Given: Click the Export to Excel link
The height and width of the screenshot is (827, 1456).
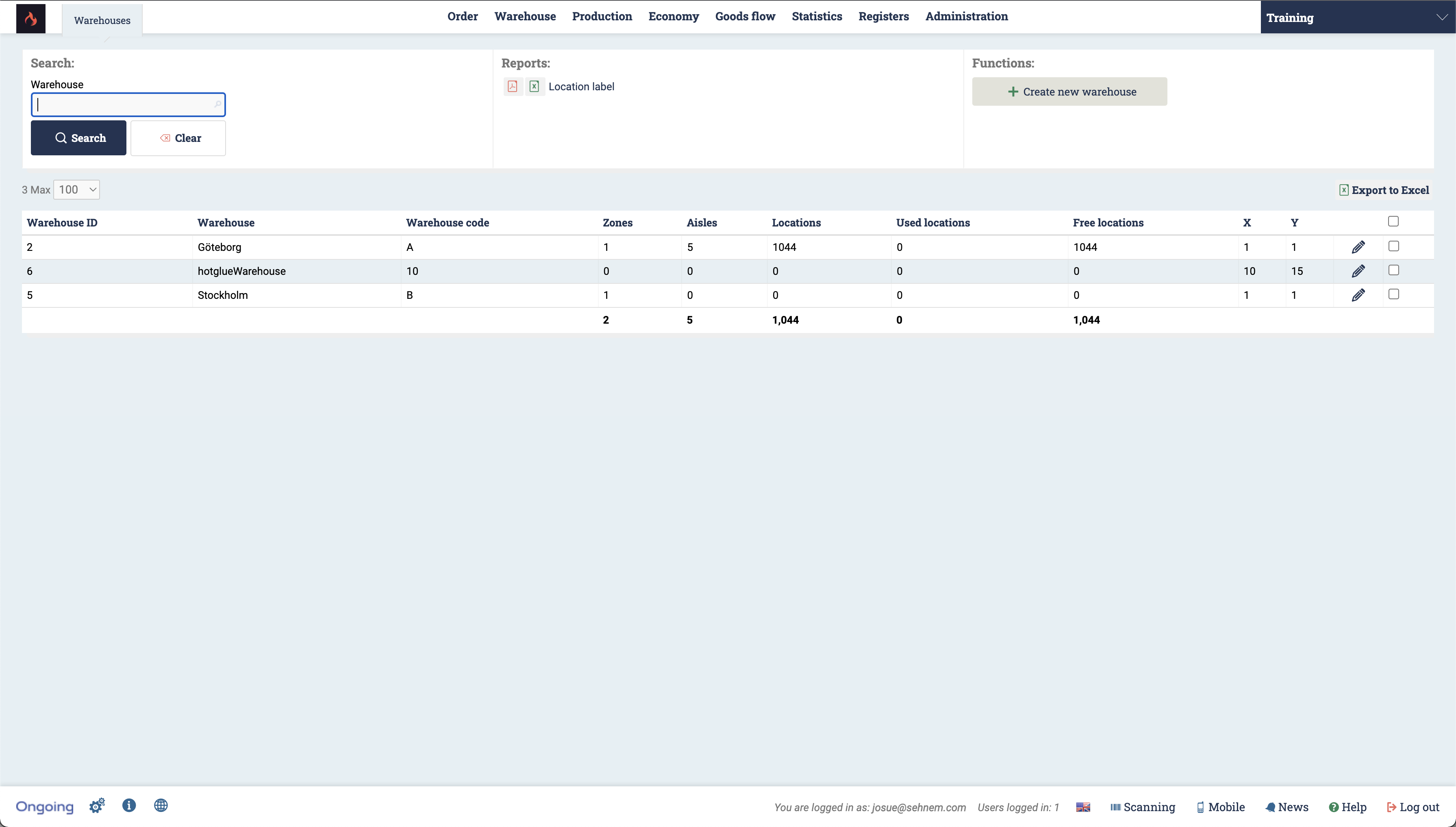Looking at the screenshot, I should [1384, 190].
